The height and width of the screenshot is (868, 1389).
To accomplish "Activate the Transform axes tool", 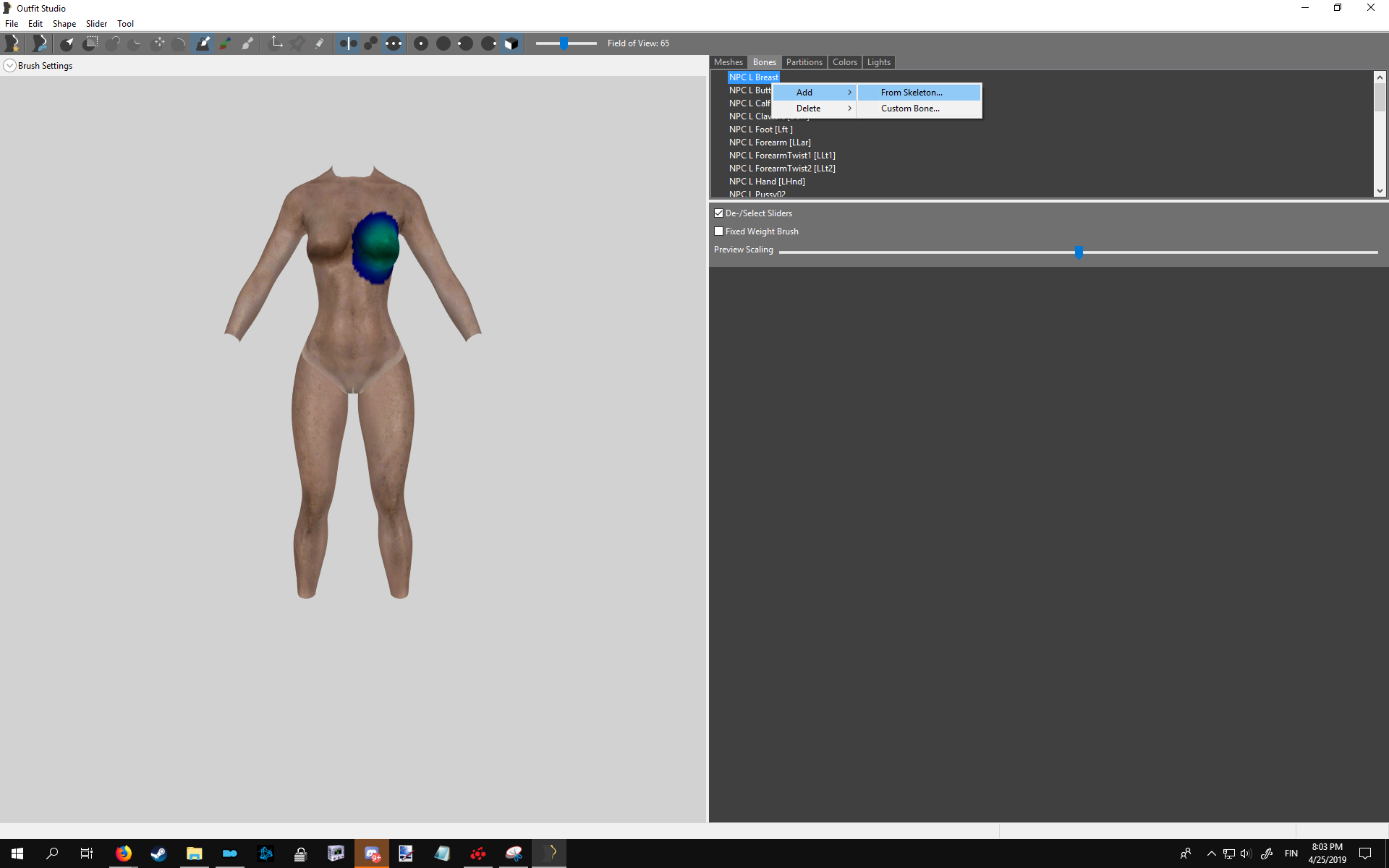I will point(276,43).
